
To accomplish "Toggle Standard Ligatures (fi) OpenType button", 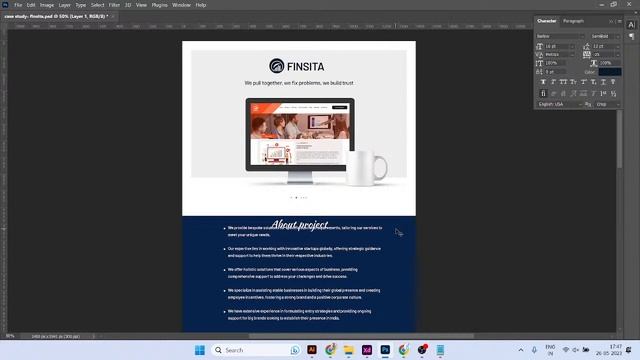I will click(543, 93).
